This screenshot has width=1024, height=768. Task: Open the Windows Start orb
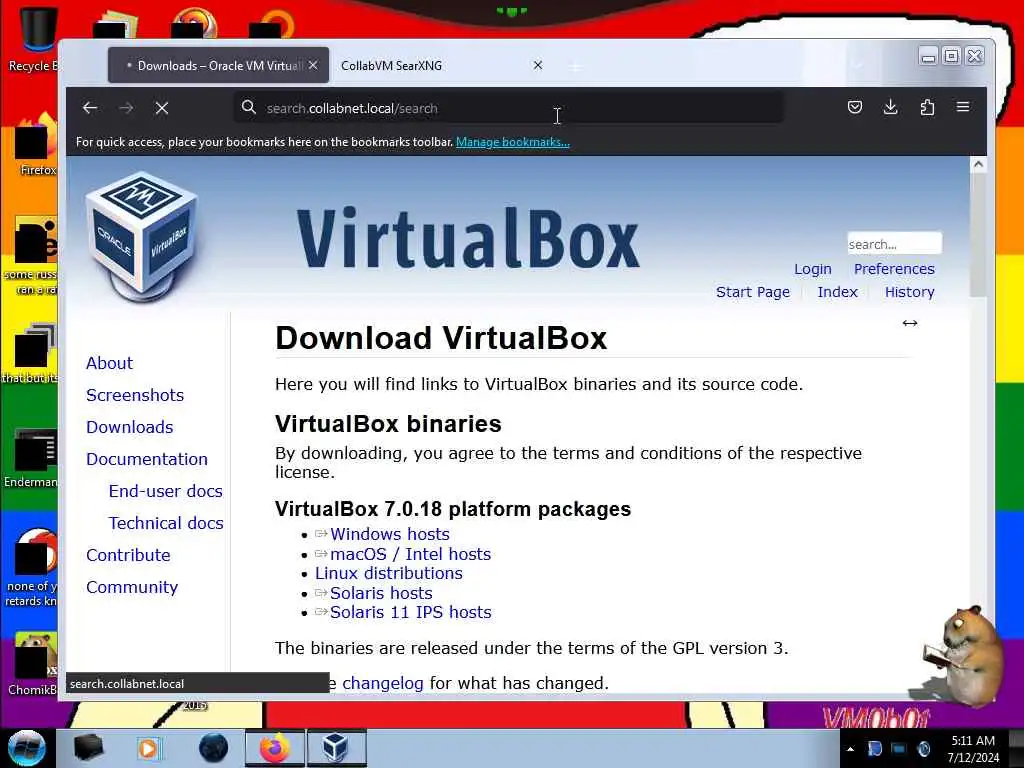point(26,748)
